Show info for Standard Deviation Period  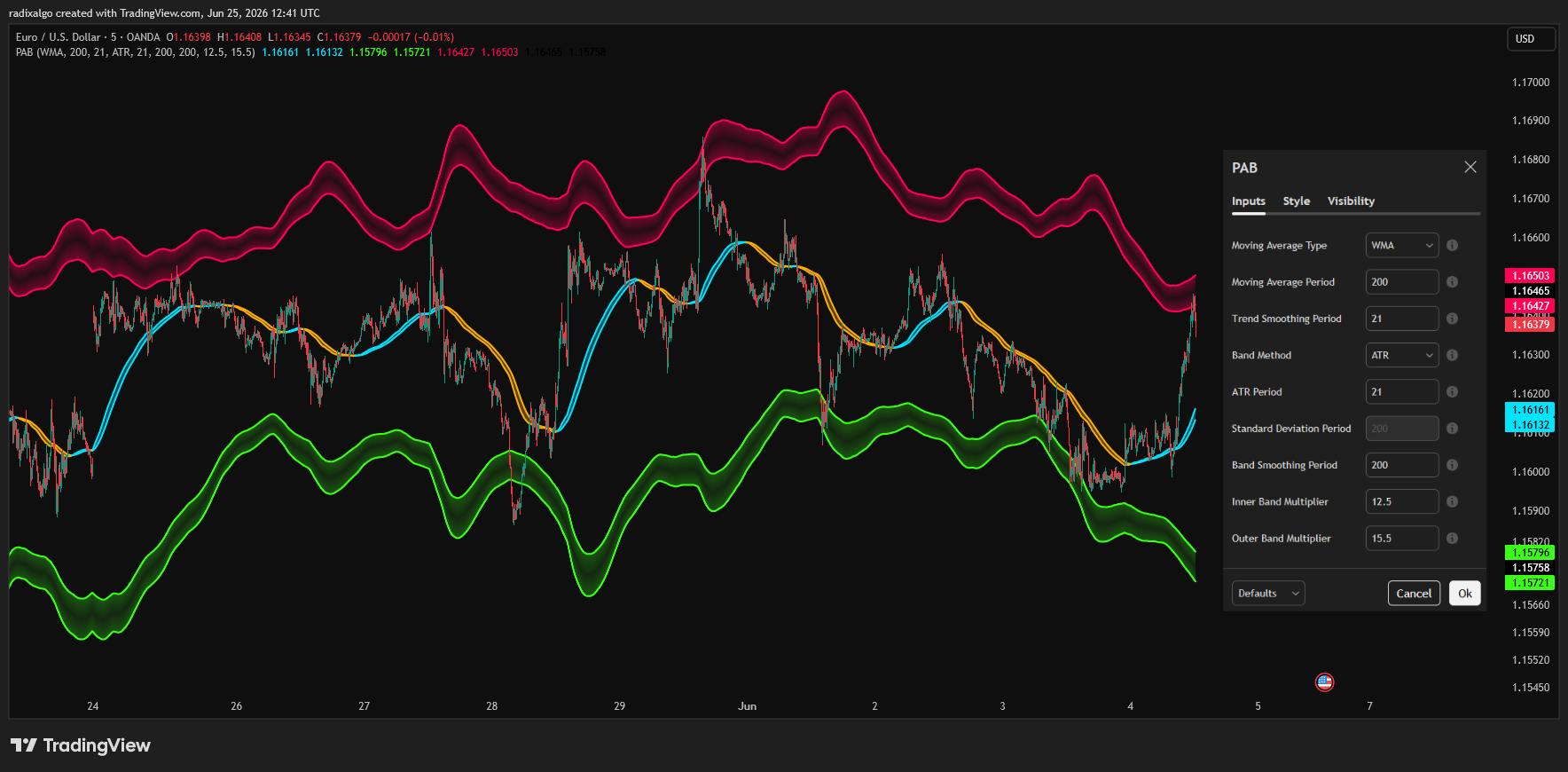click(x=1452, y=429)
